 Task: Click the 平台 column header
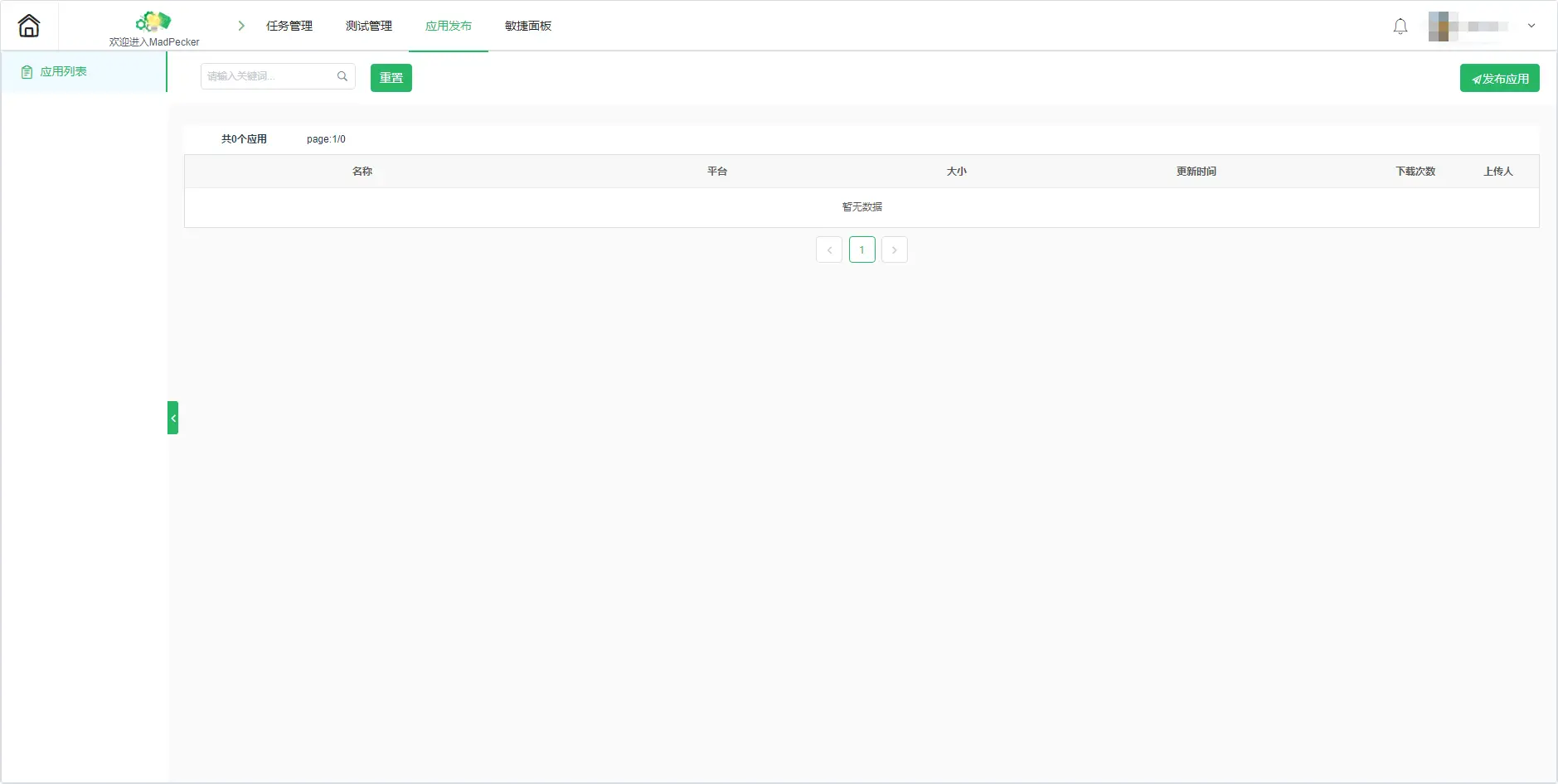tap(717, 172)
